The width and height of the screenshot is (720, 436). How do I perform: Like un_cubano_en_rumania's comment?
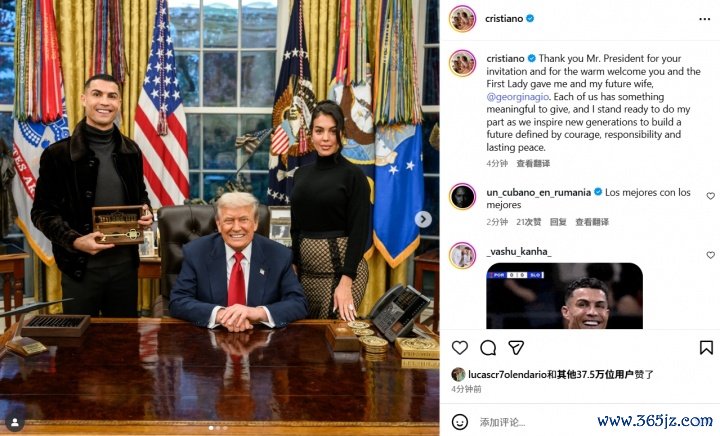[x=710, y=196]
